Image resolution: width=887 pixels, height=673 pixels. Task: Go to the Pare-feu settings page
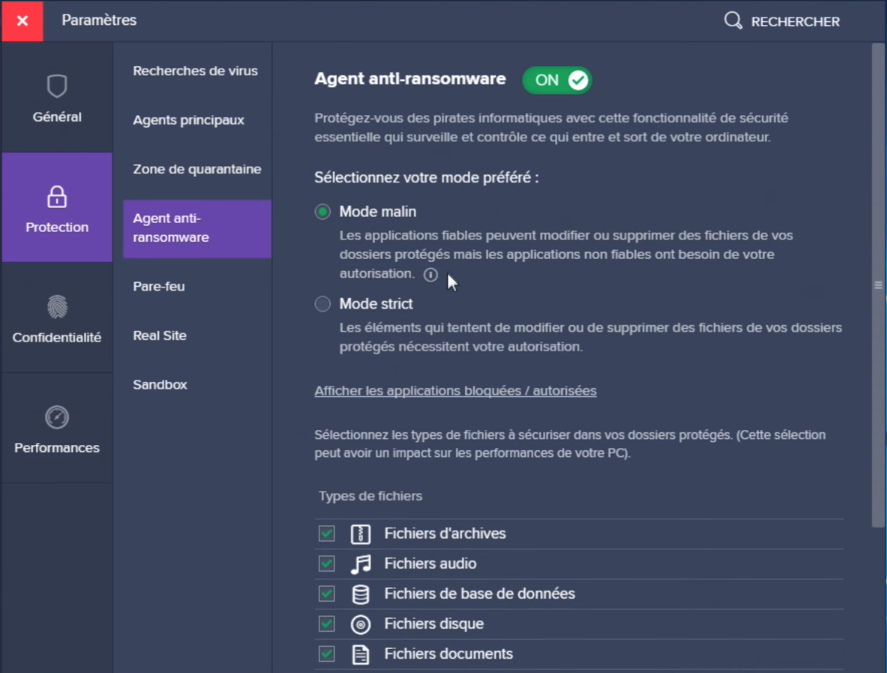[x=159, y=287]
